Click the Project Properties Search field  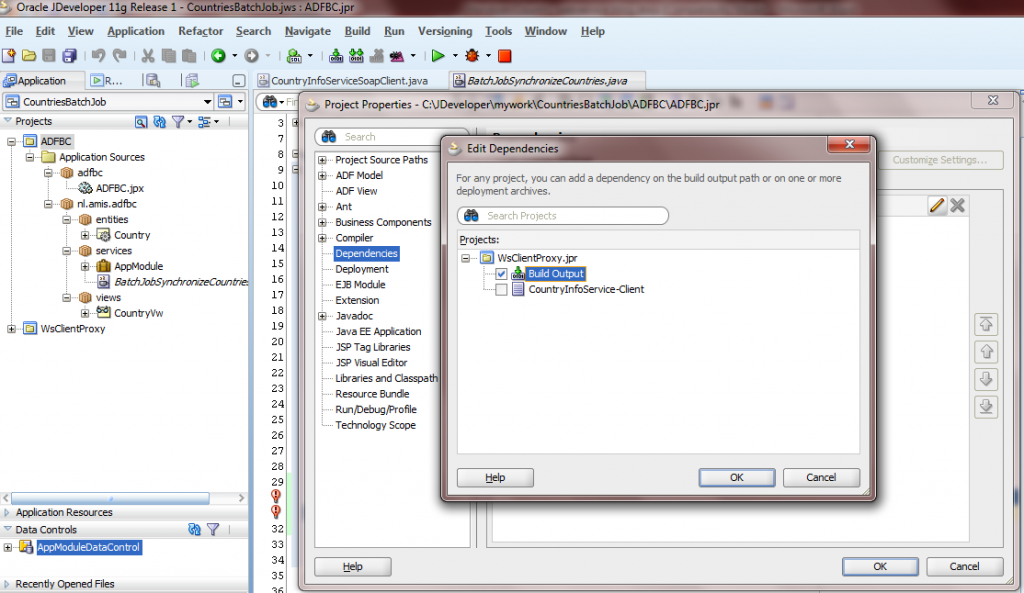[x=392, y=136]
